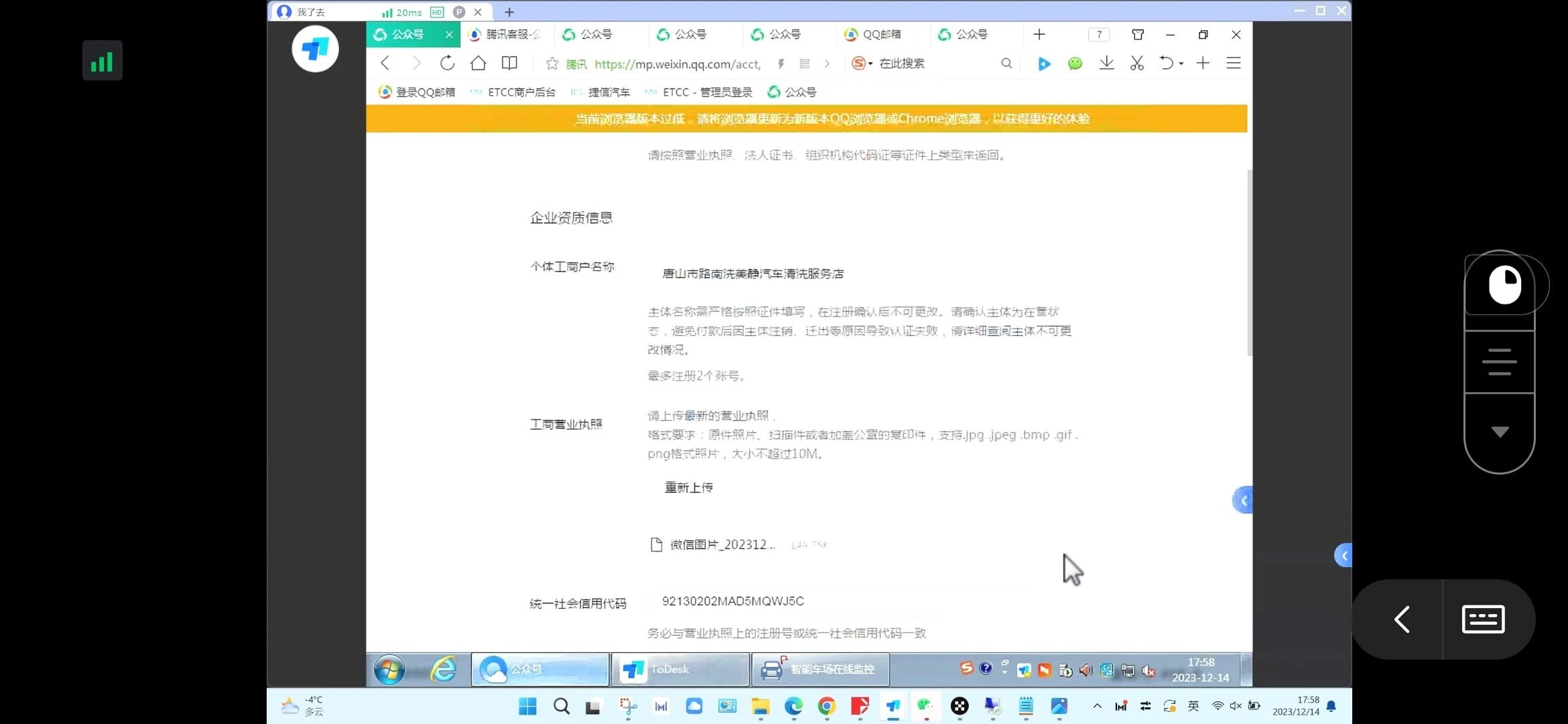The image size is (1568, 724).
Task: Expand the undo dropdown arrow
Action: click(1181, 64)
